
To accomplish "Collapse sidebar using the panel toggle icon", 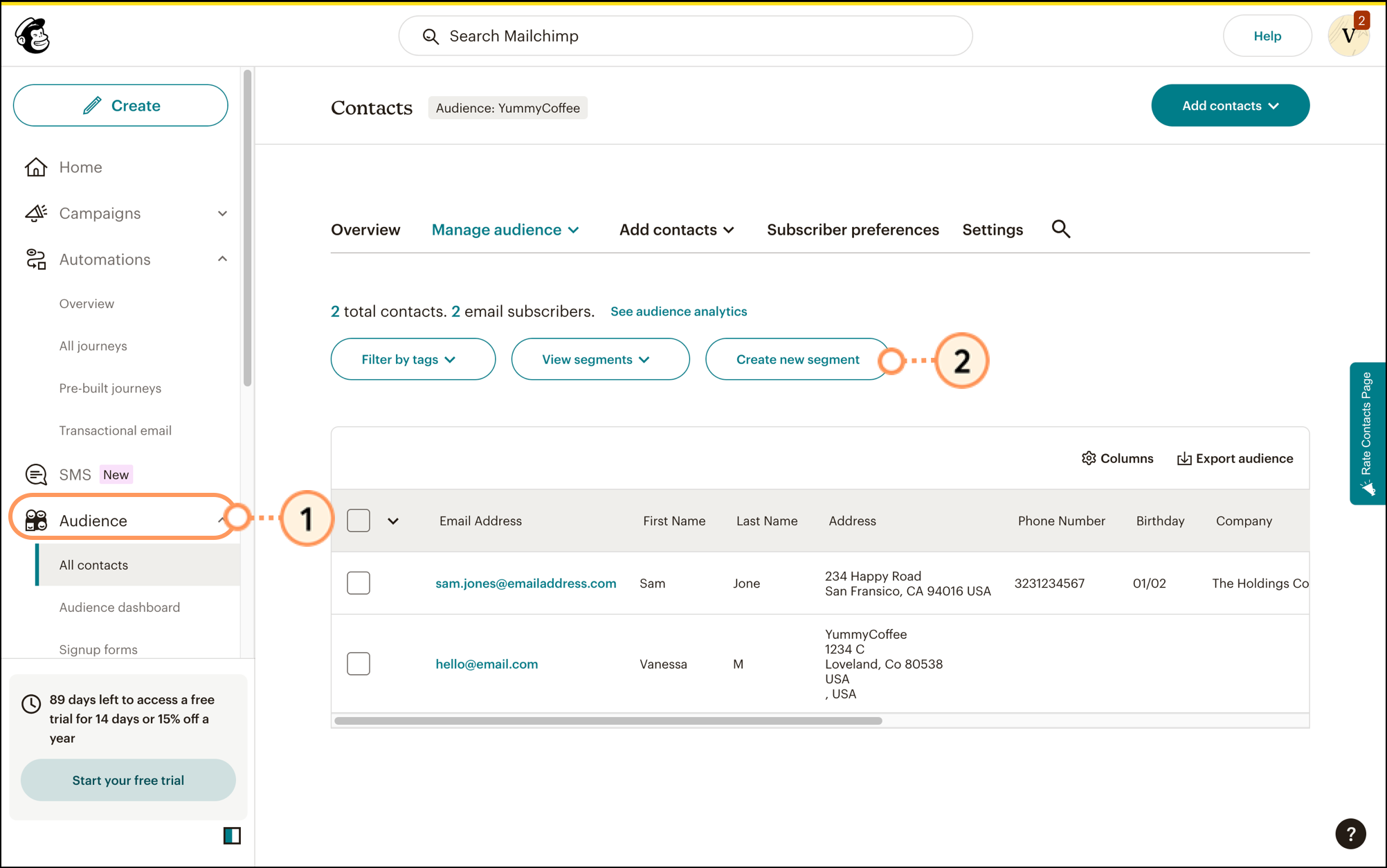I will tap(232, 835).
